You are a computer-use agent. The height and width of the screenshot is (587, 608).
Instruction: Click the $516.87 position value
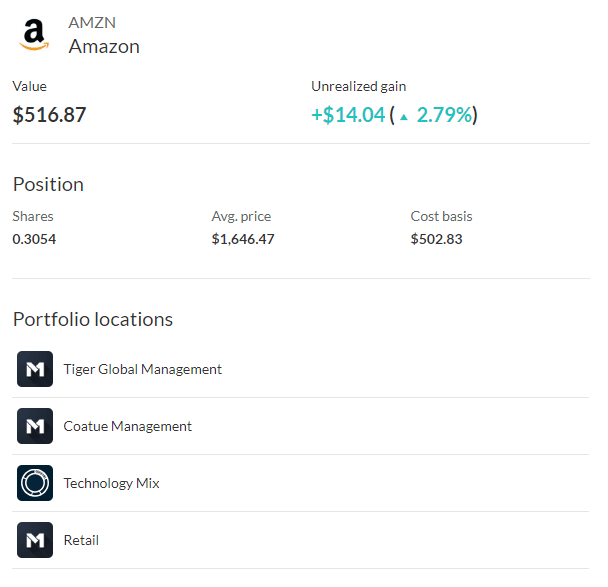49,115
